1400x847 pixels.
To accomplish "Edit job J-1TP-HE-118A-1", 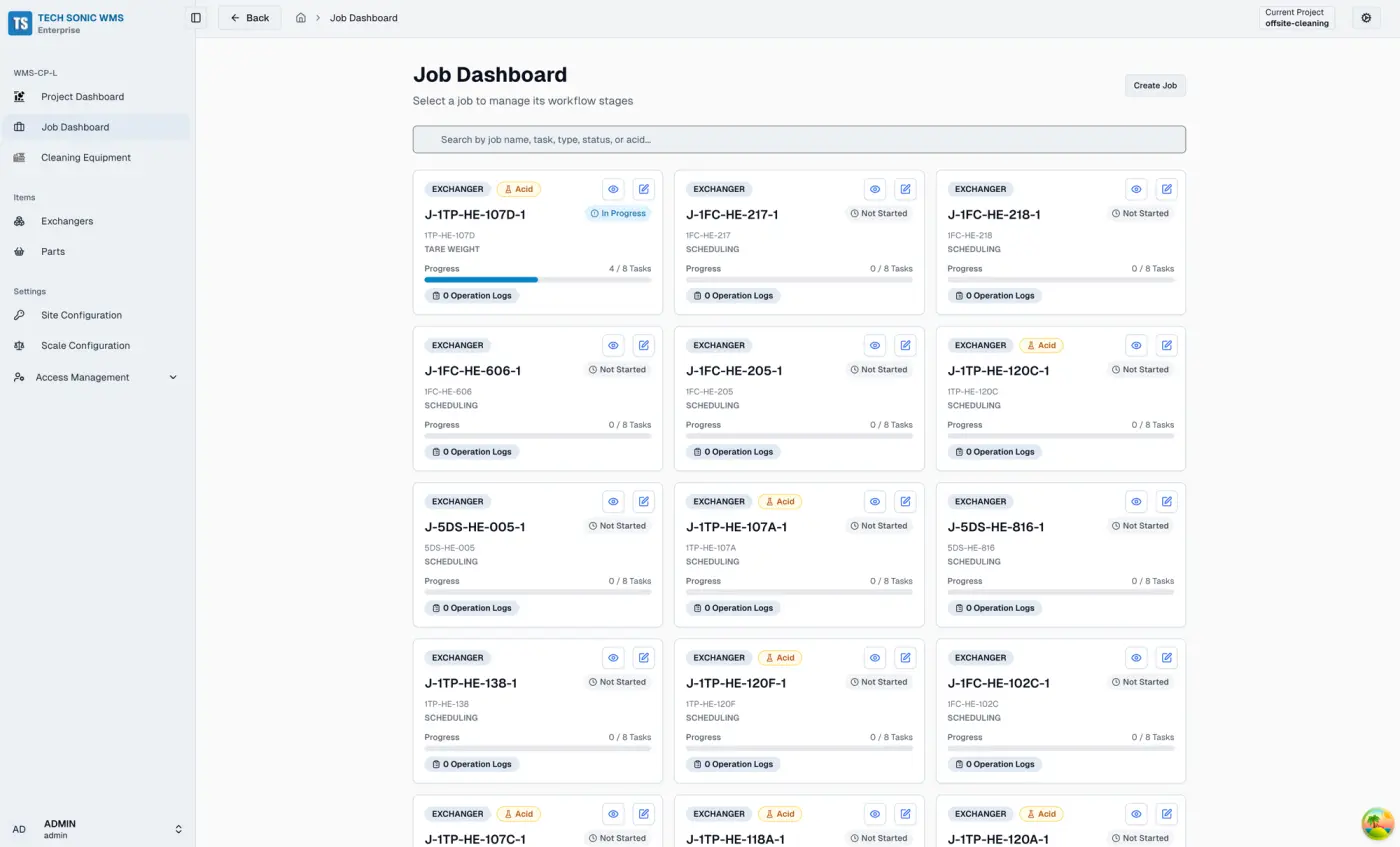I will 905,814.
